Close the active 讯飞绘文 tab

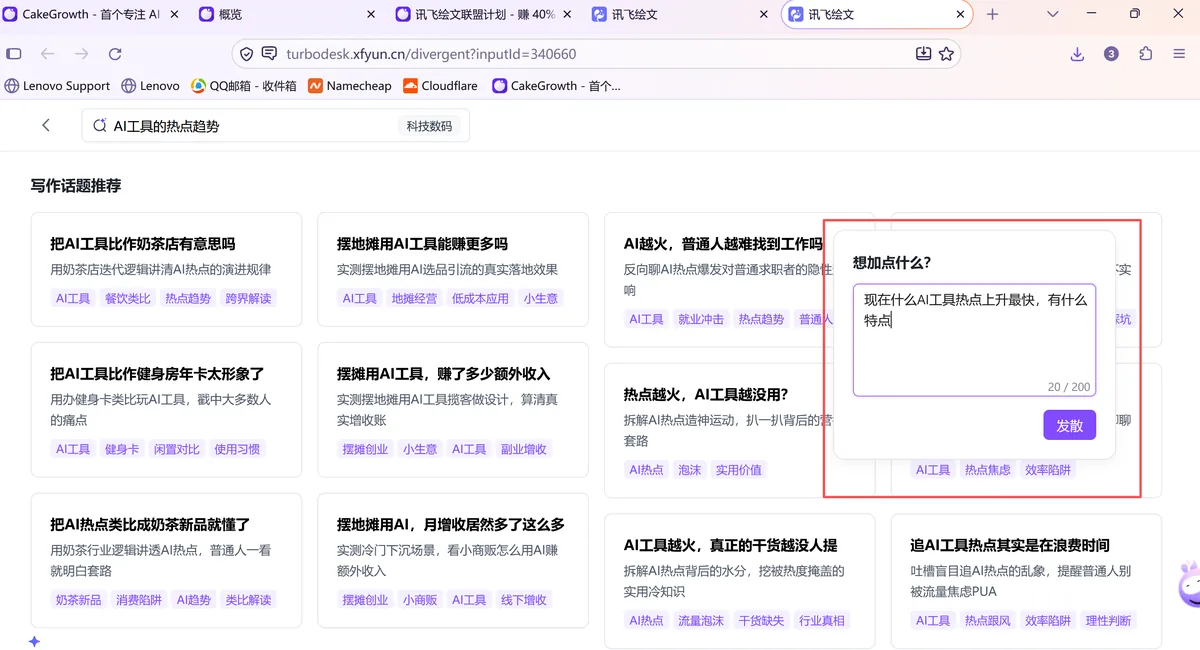(x=961, y=14)
